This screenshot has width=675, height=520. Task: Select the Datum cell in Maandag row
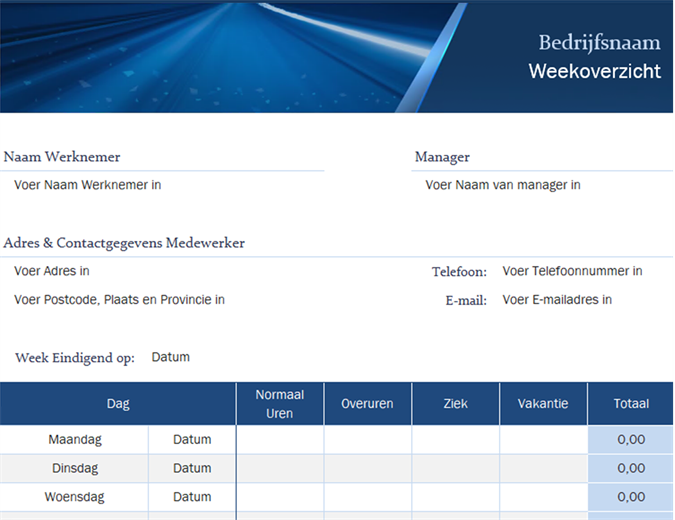(192, 439)
